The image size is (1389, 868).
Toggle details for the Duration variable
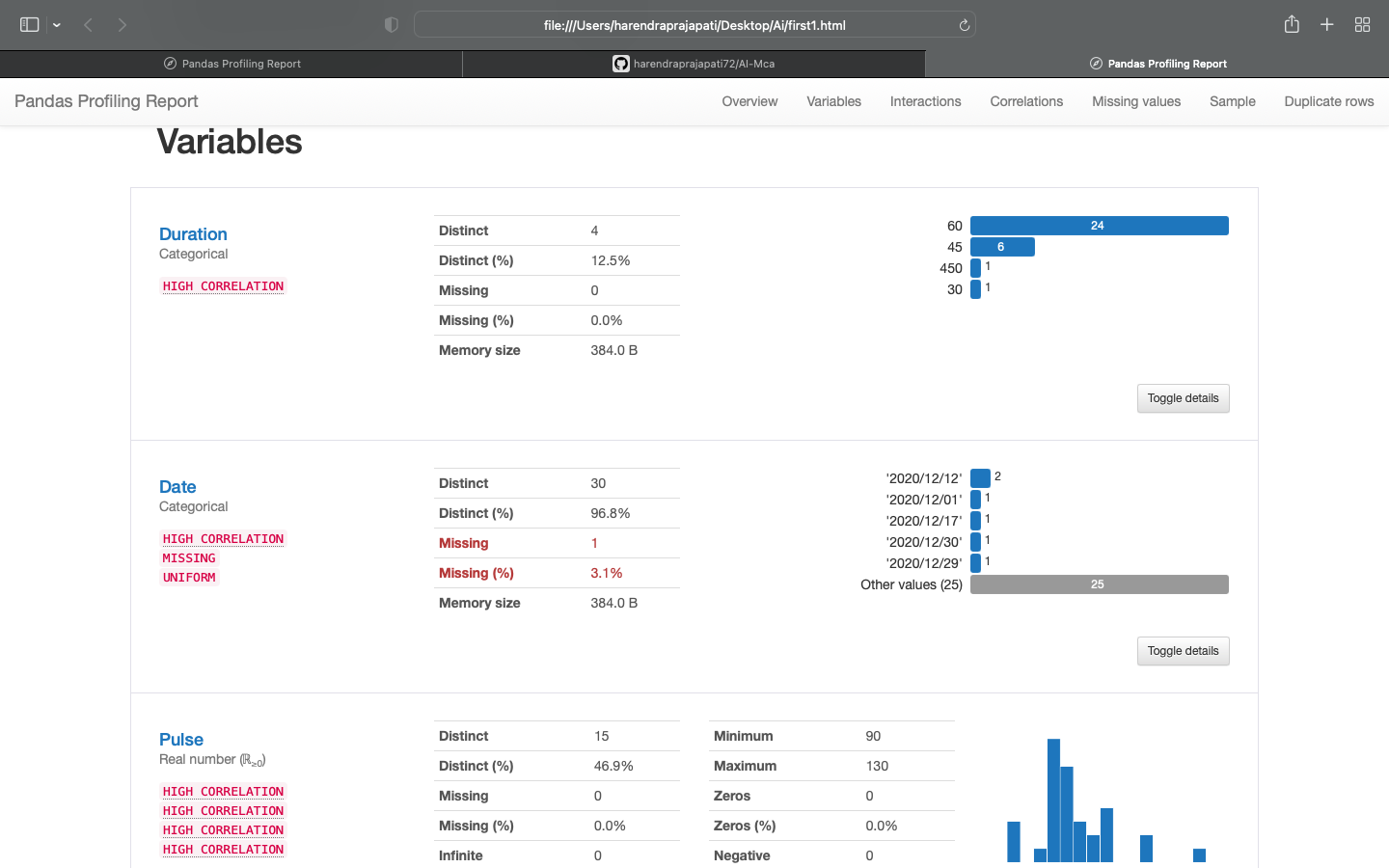pyautogui.click(x=1183, y=397)
